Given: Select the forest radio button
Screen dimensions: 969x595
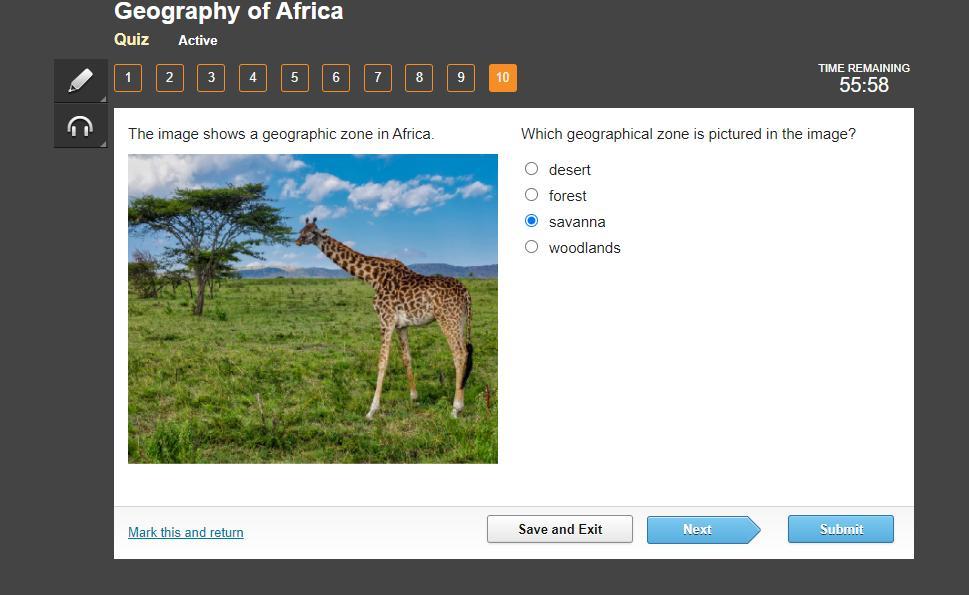Looking at the screenshot, I should point(532,195).
